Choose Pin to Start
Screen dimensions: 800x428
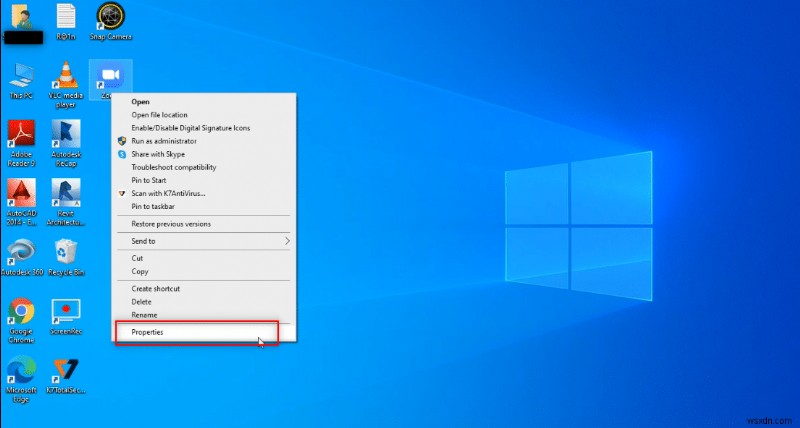[x=204, y=180]
